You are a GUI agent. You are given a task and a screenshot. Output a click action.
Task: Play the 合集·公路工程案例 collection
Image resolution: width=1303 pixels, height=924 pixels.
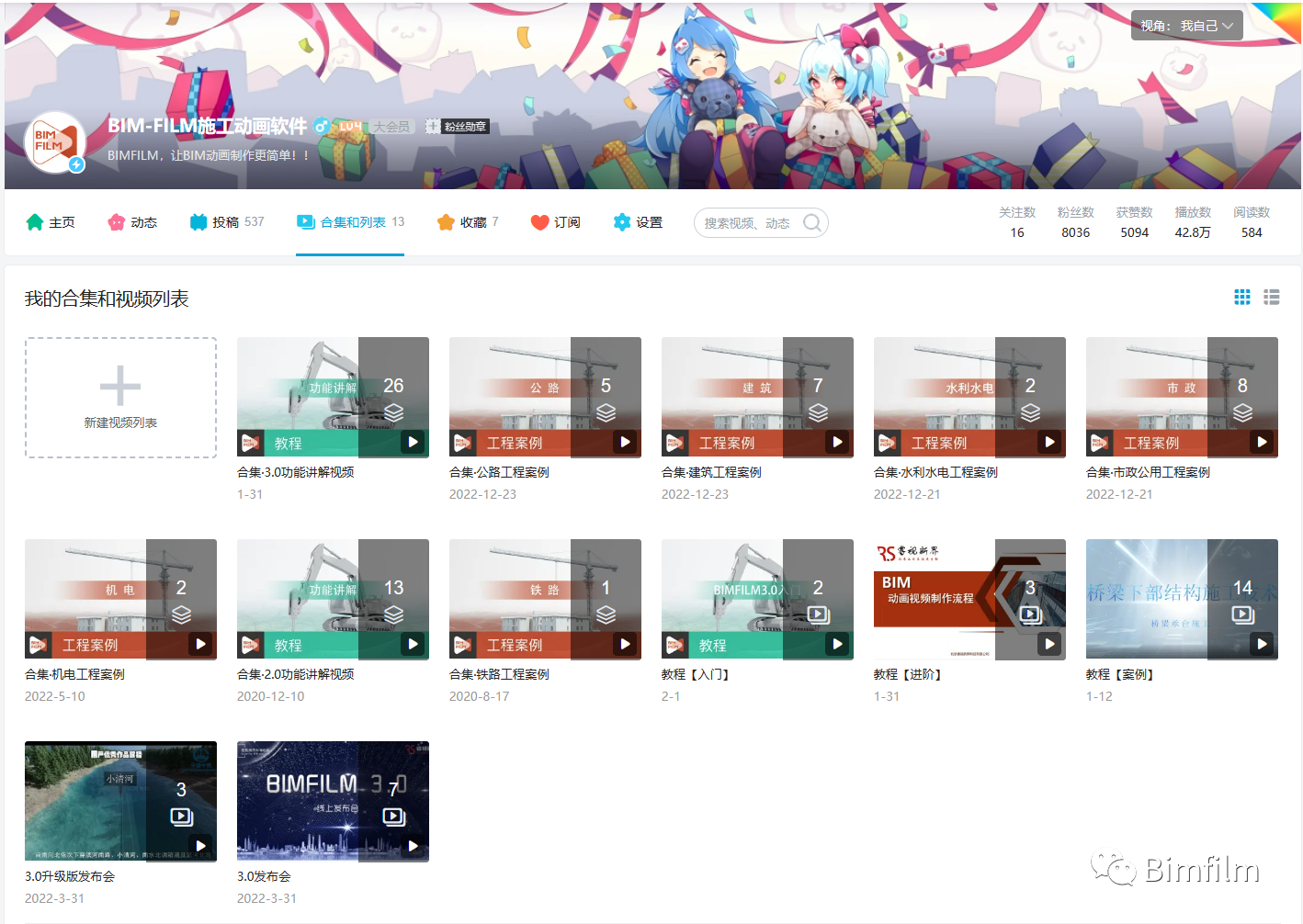625,442
